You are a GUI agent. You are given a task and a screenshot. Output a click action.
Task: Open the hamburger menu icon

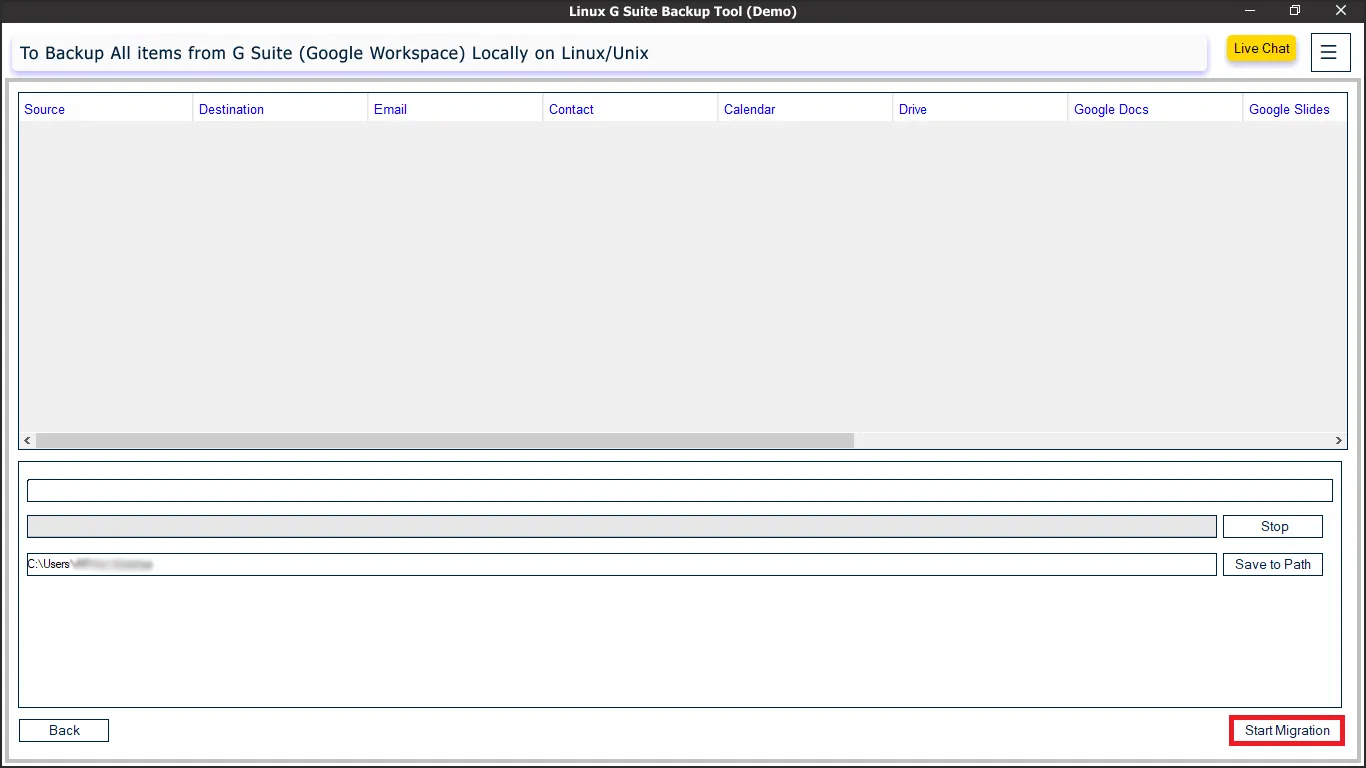click(x=1329, y=53)
